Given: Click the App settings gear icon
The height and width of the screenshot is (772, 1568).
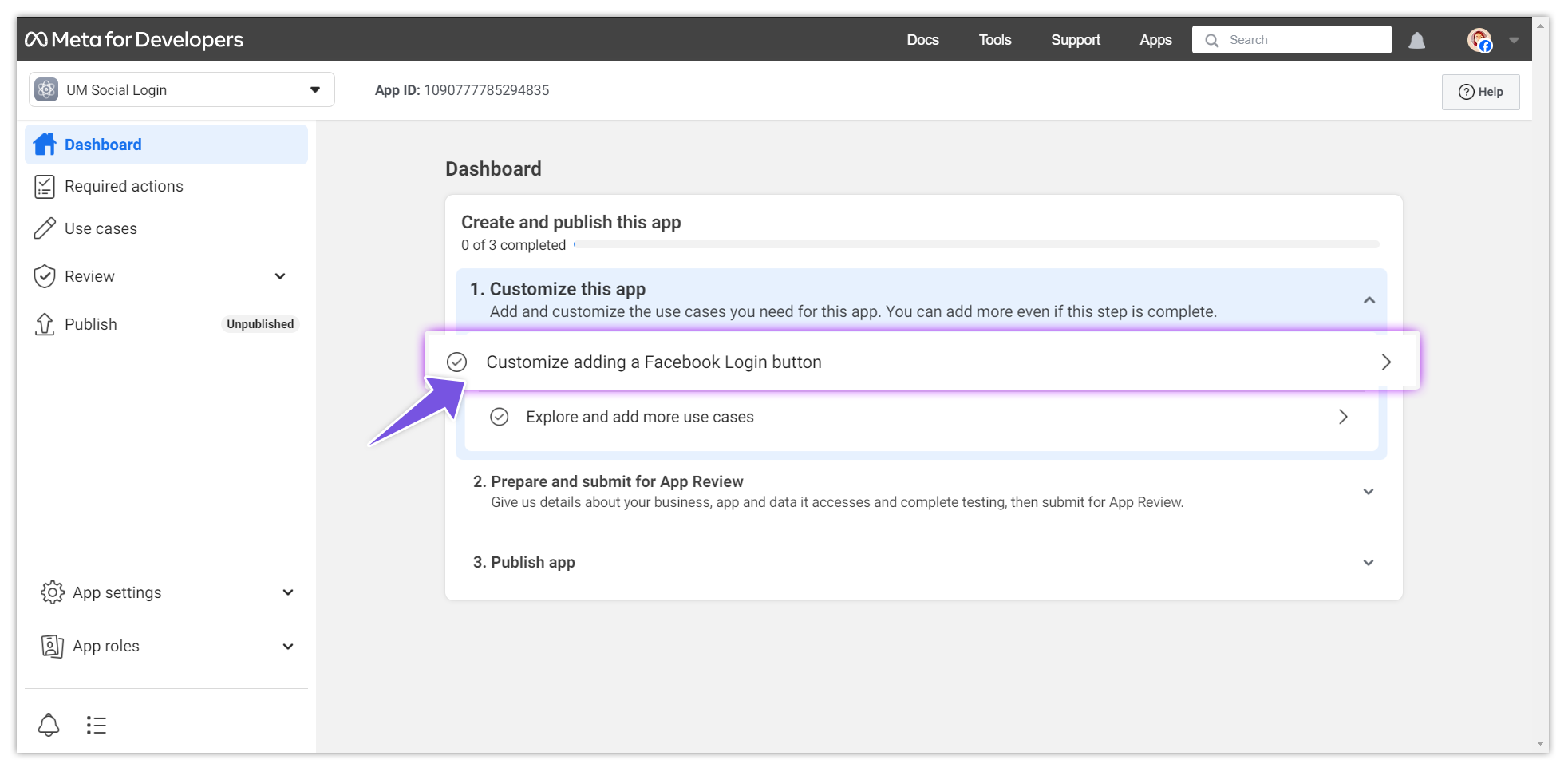Looking at the screenshot, I should click(x=53, y=592).
